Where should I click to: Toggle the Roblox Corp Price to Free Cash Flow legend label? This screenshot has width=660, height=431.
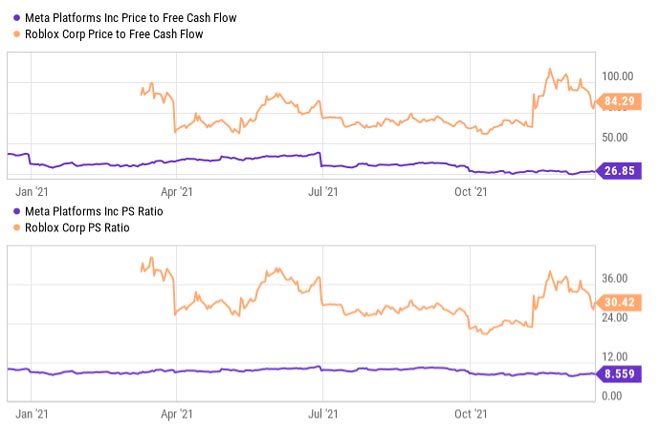(x=119, y=33)
